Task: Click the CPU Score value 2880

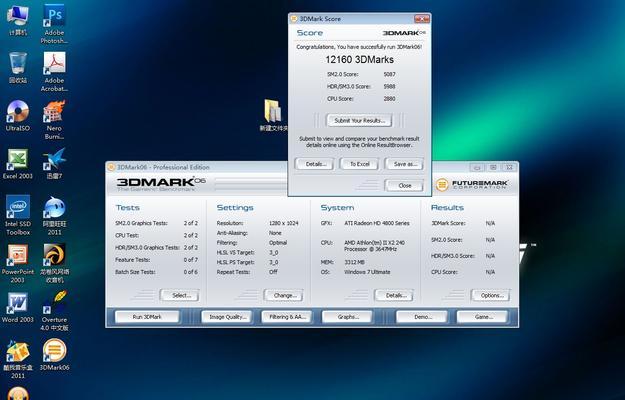Action: click(389, 98)
